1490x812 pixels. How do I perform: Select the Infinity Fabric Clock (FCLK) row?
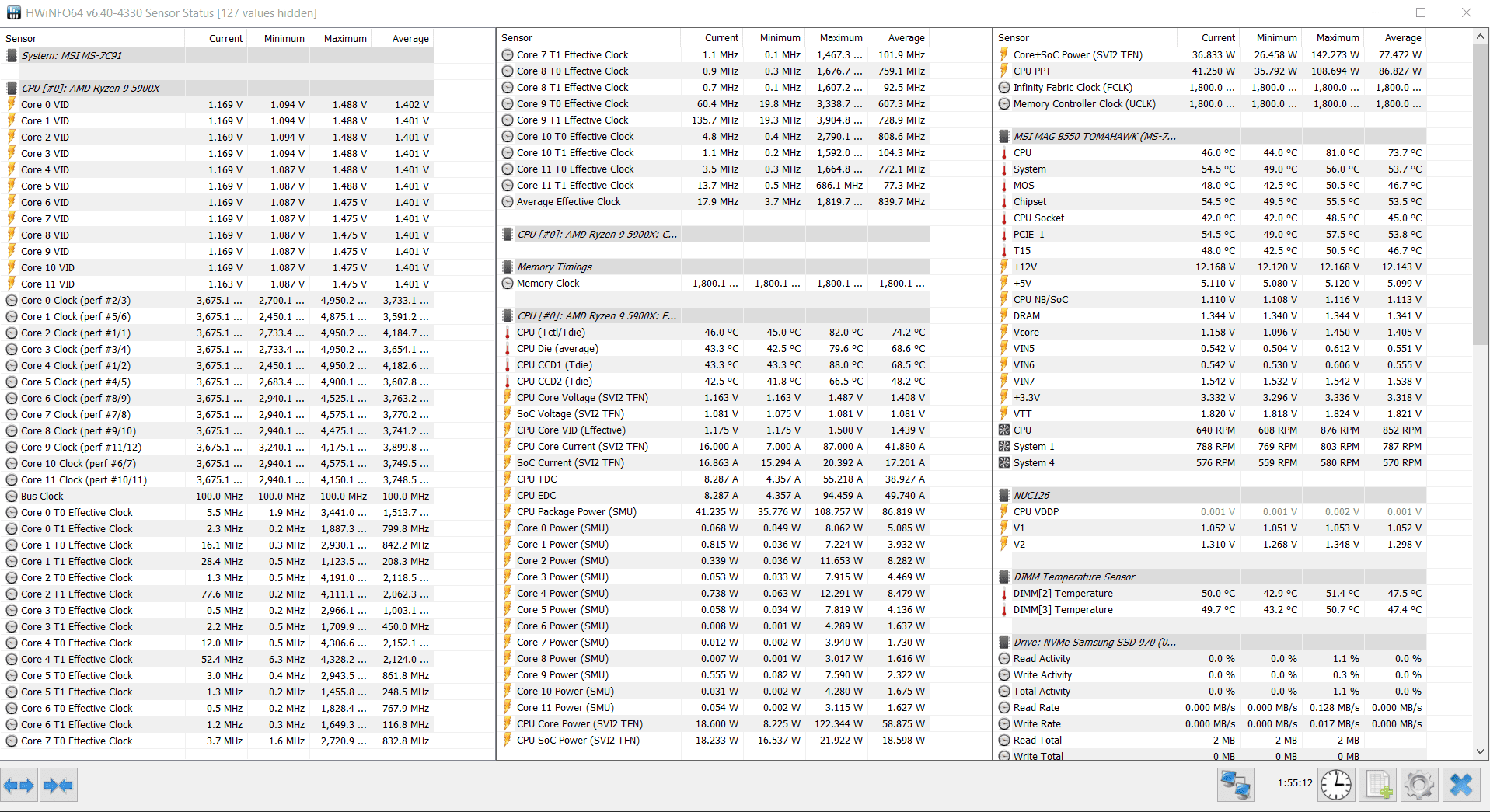(x=1211, y=87)
